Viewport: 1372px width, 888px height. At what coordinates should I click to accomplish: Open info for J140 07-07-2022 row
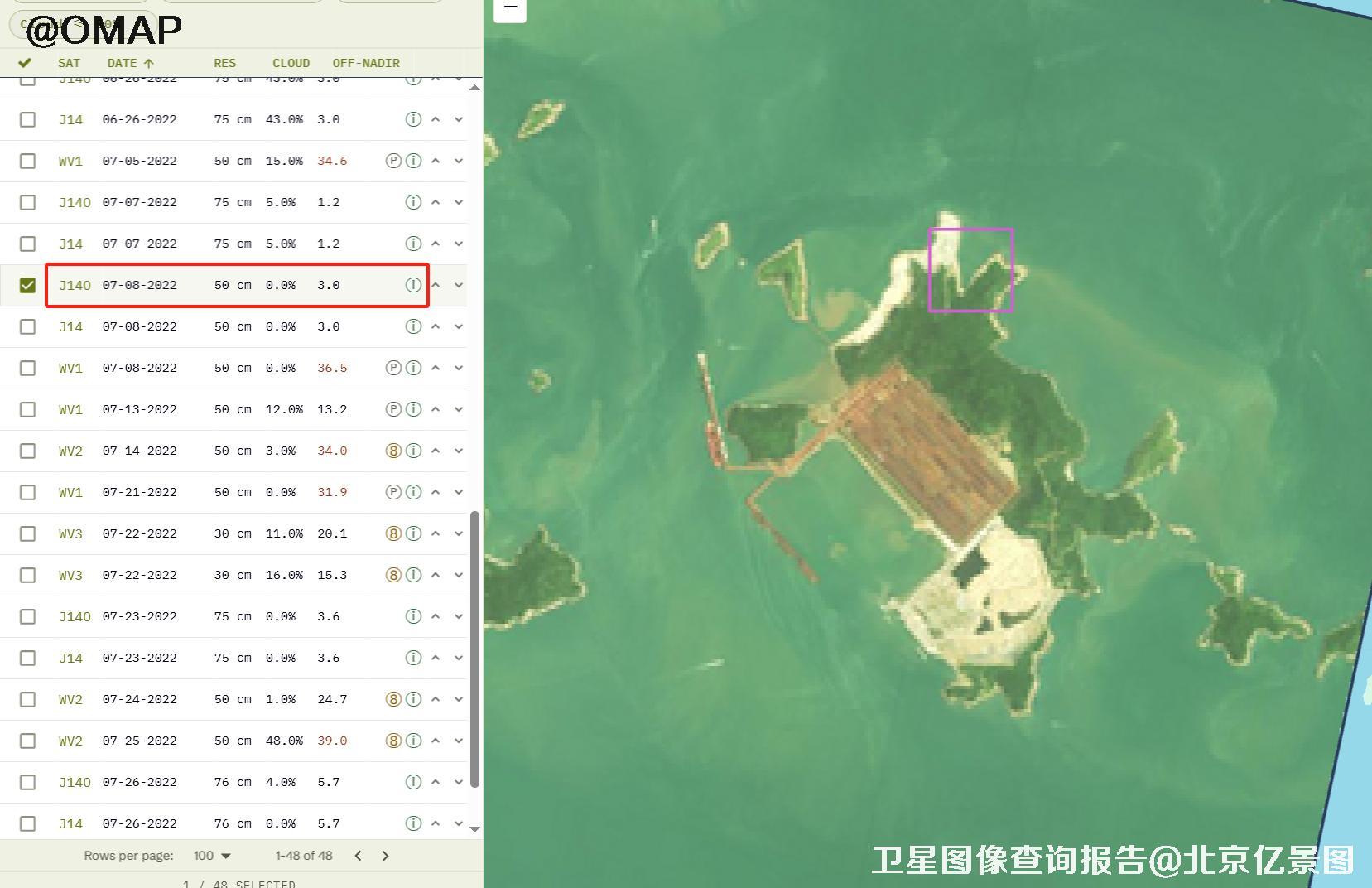click(x=413, y=202)
